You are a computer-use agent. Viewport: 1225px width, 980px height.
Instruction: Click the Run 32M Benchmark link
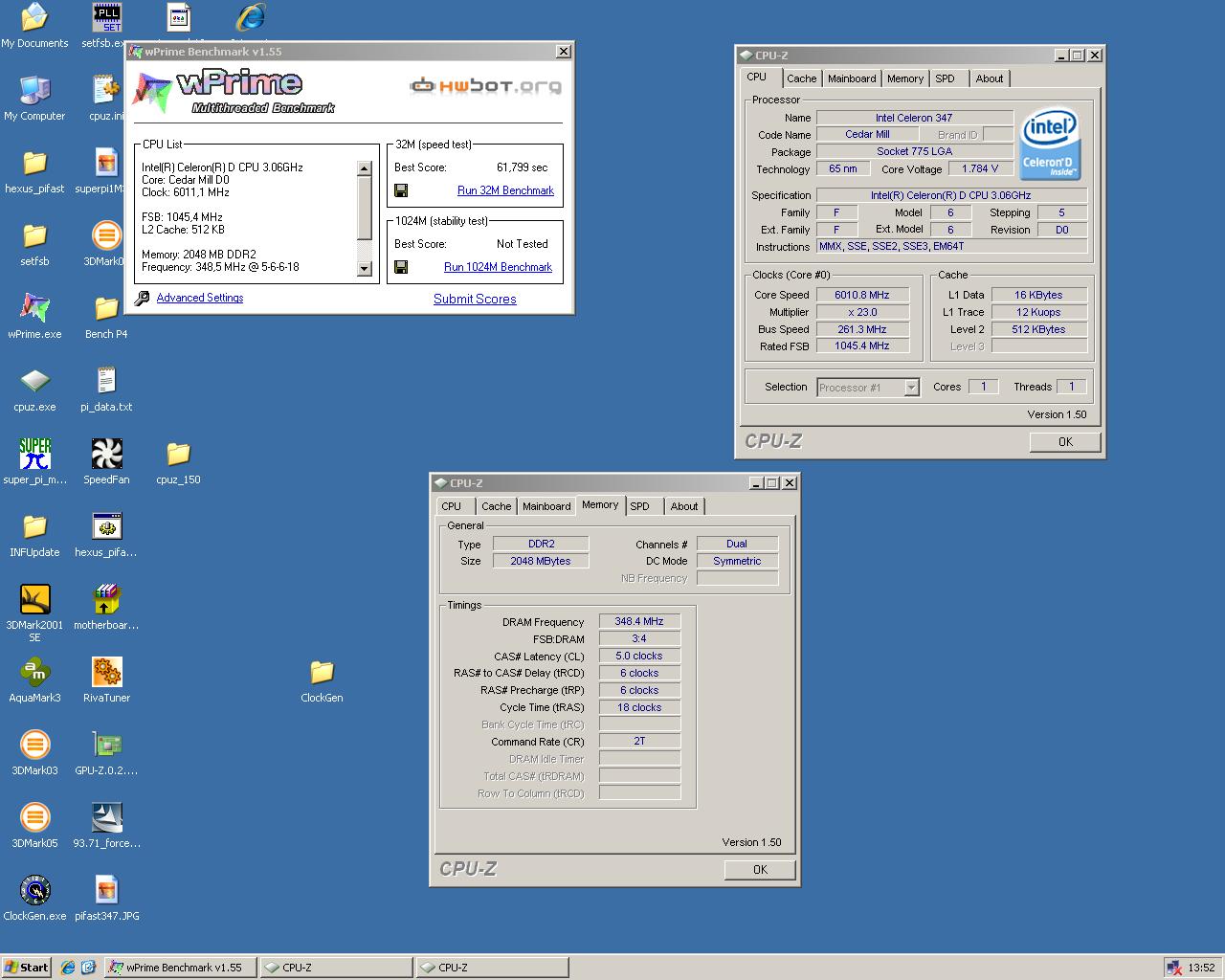pos(505,190)
